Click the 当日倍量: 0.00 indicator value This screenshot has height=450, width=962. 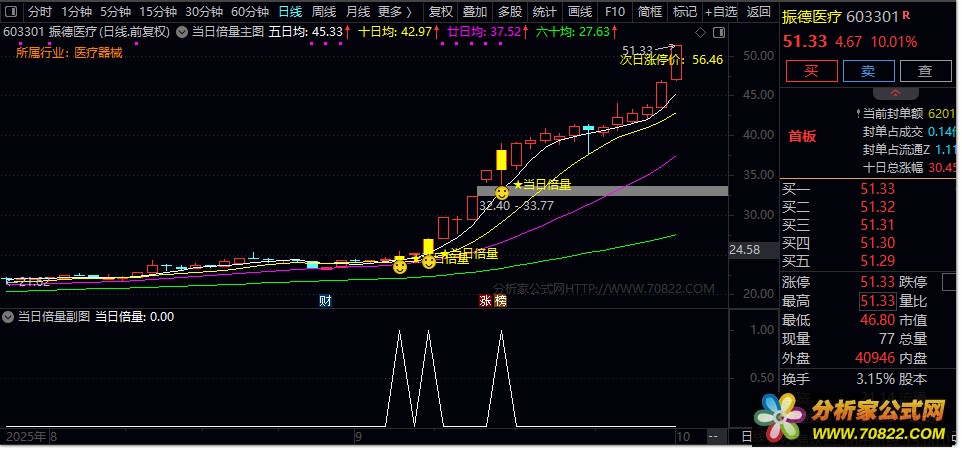coord(134,317)
